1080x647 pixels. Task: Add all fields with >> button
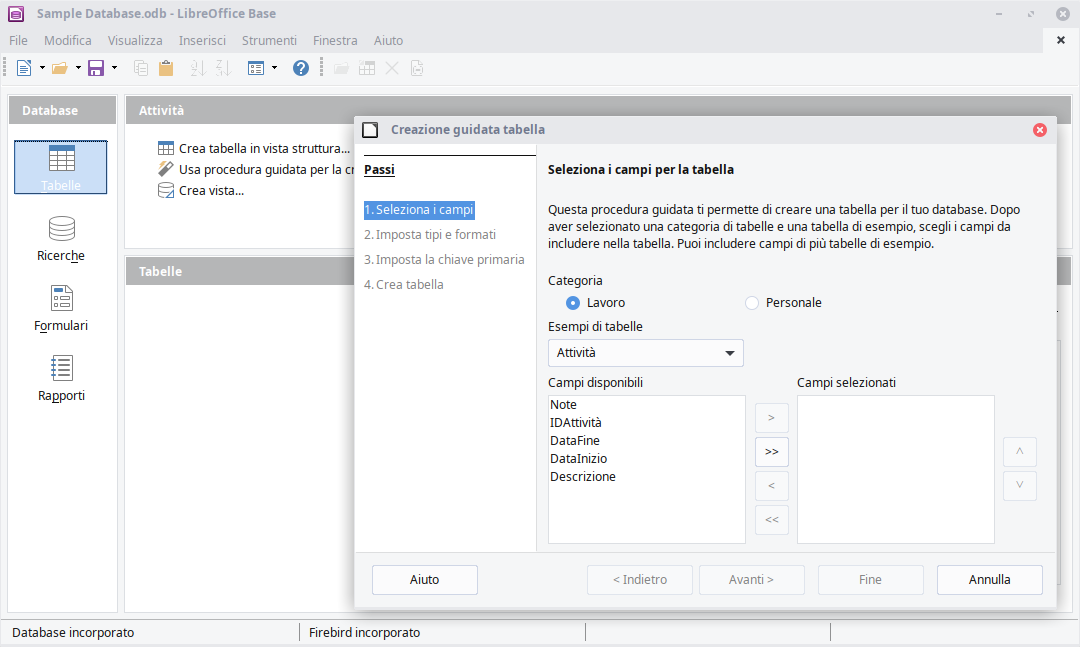[771, 452]
